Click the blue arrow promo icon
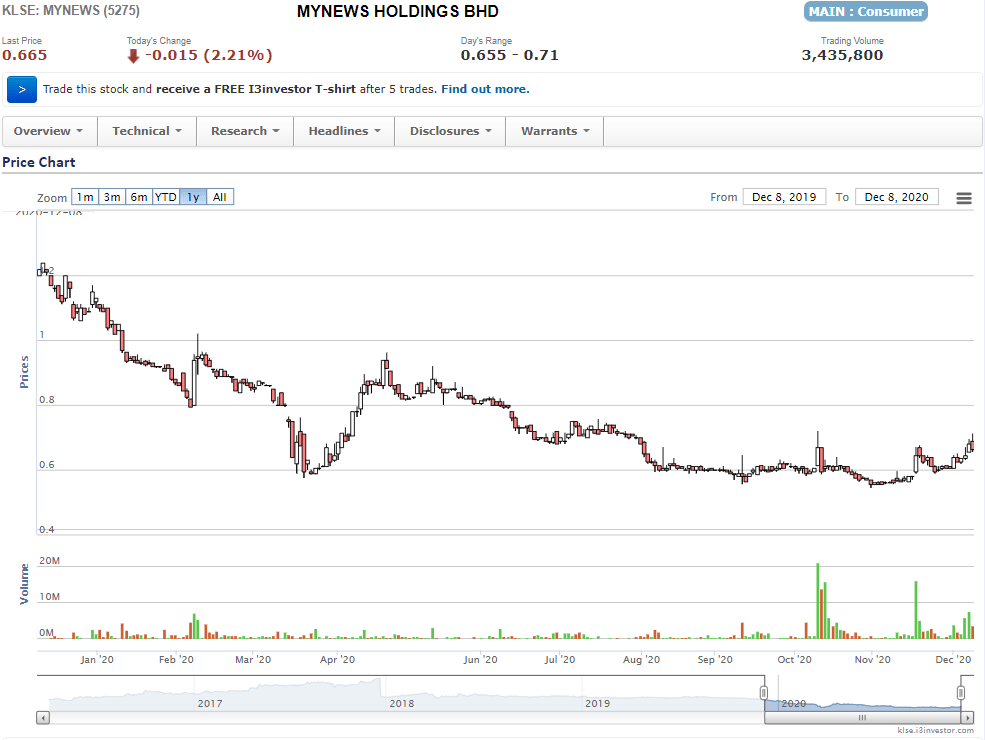Image resolution: width=985 pixels, height=740 pixels. 22,89
